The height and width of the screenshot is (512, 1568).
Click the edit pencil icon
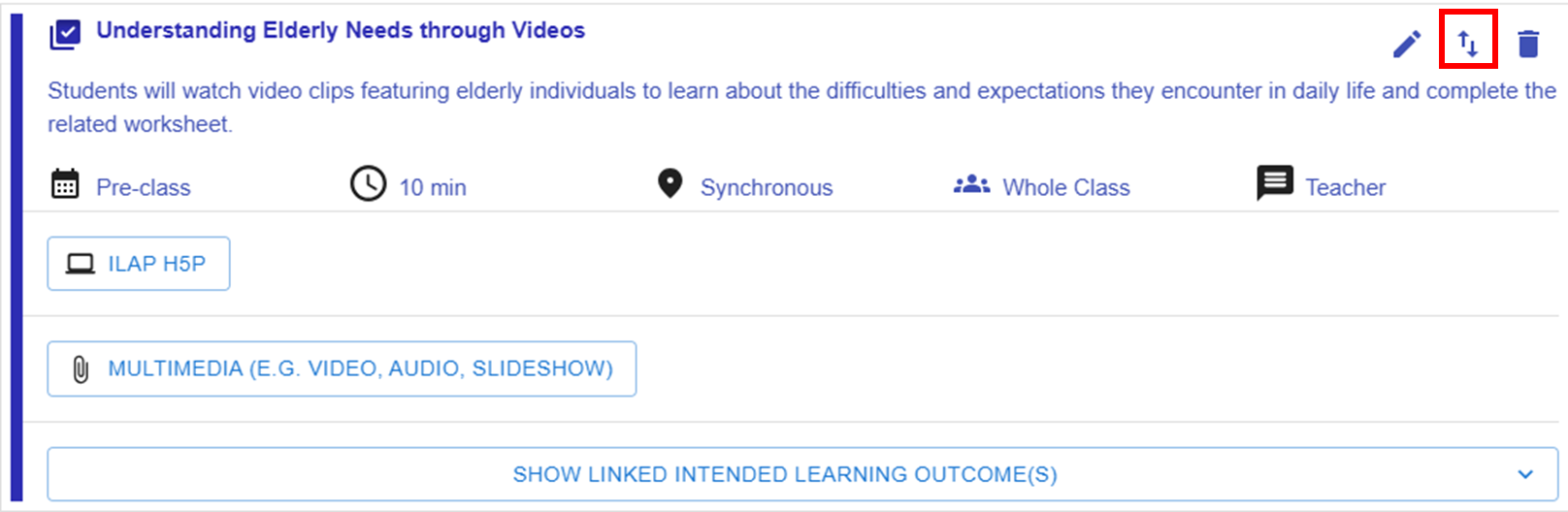tap(1407, 44)
